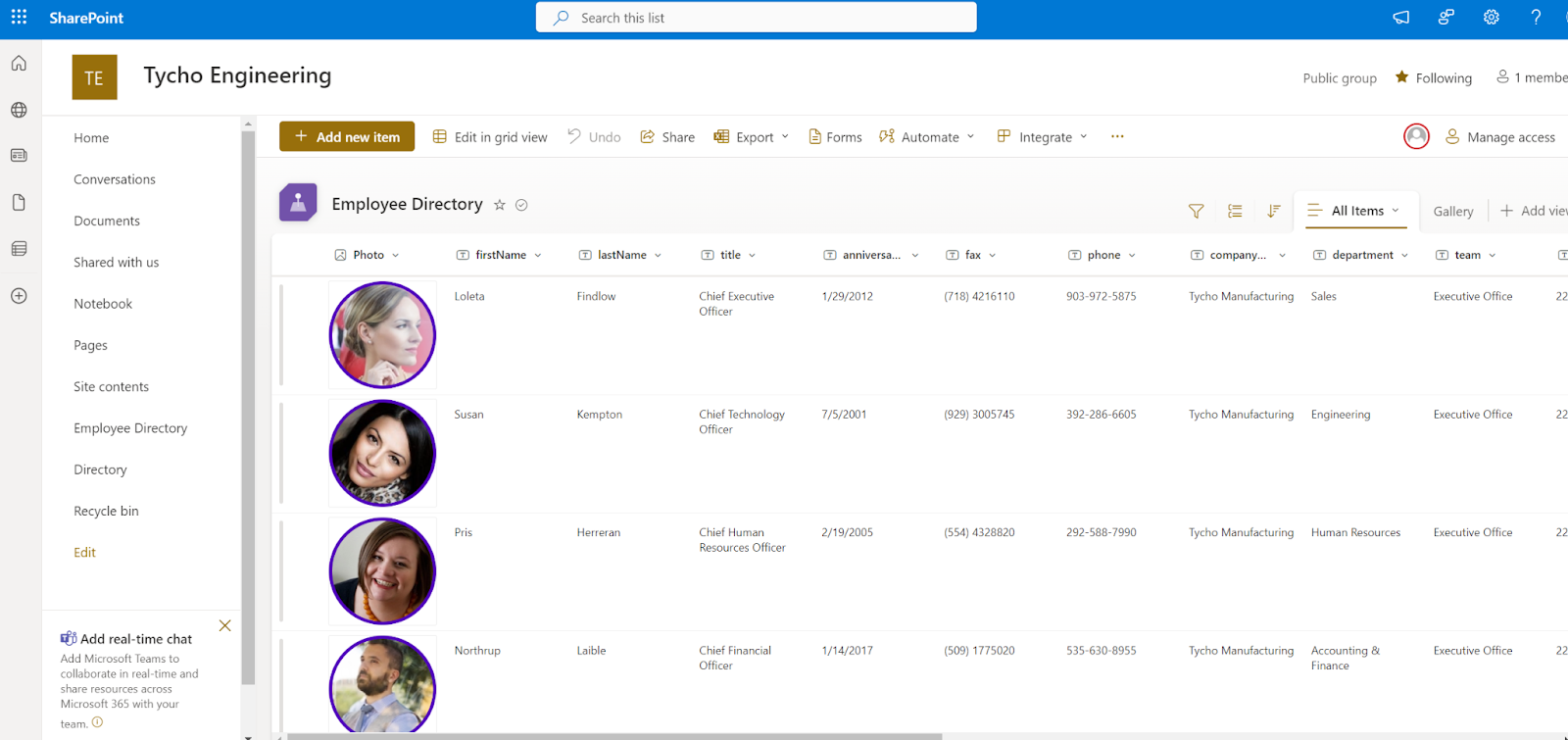Open the fax column header menu
1568x740 pixels.
[x=971, y=255]
